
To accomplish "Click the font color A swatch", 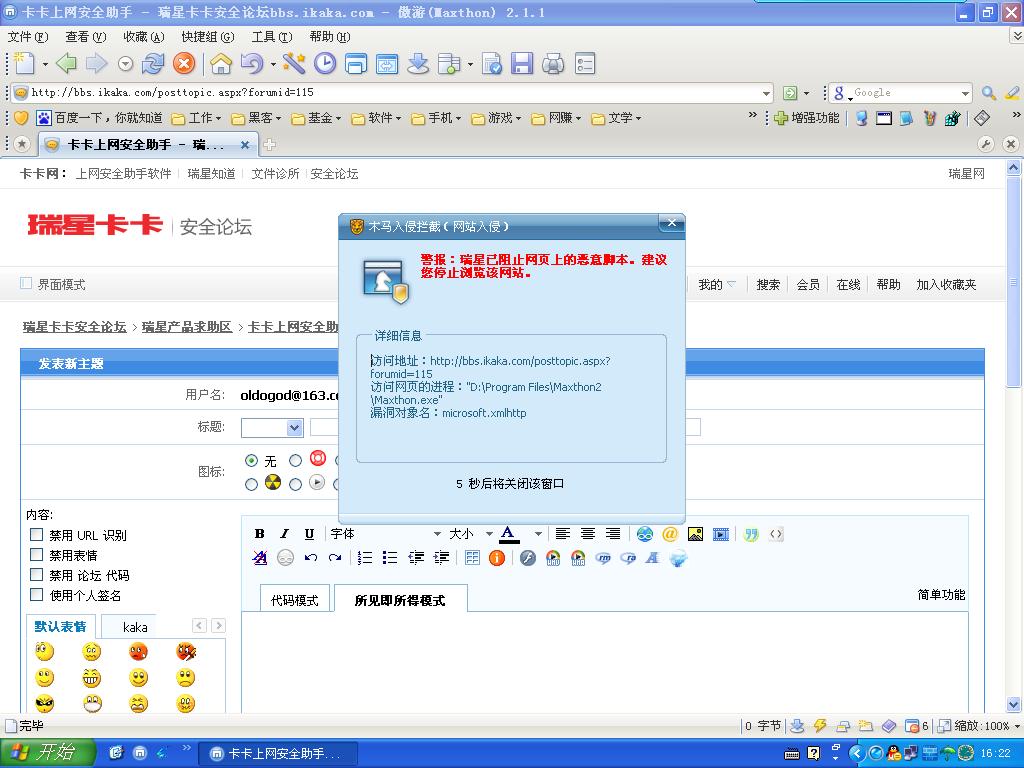I will 509,534.
